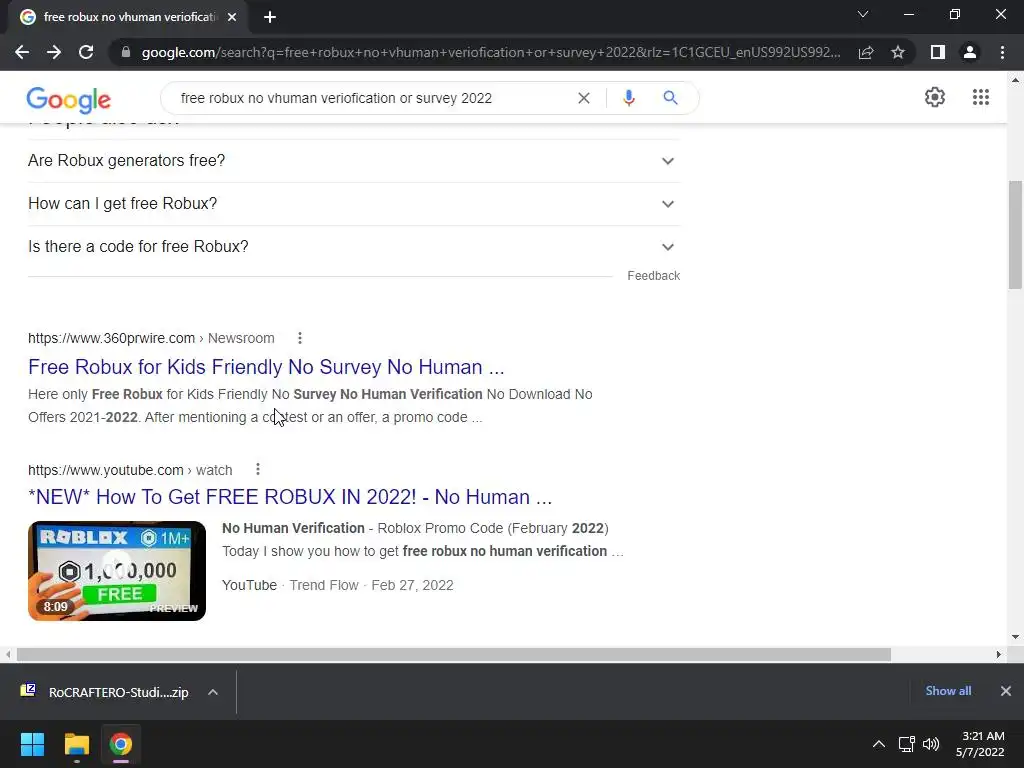Go back with the browser back arrow
1024x768 pixels.
(x=22, y=52)
